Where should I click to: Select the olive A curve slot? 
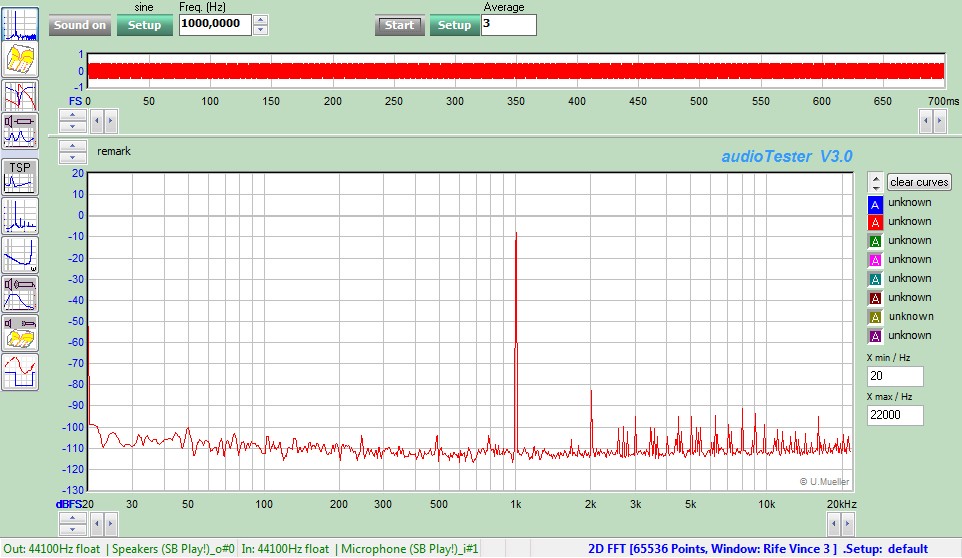pyautogui.click(x=875, y=317)
